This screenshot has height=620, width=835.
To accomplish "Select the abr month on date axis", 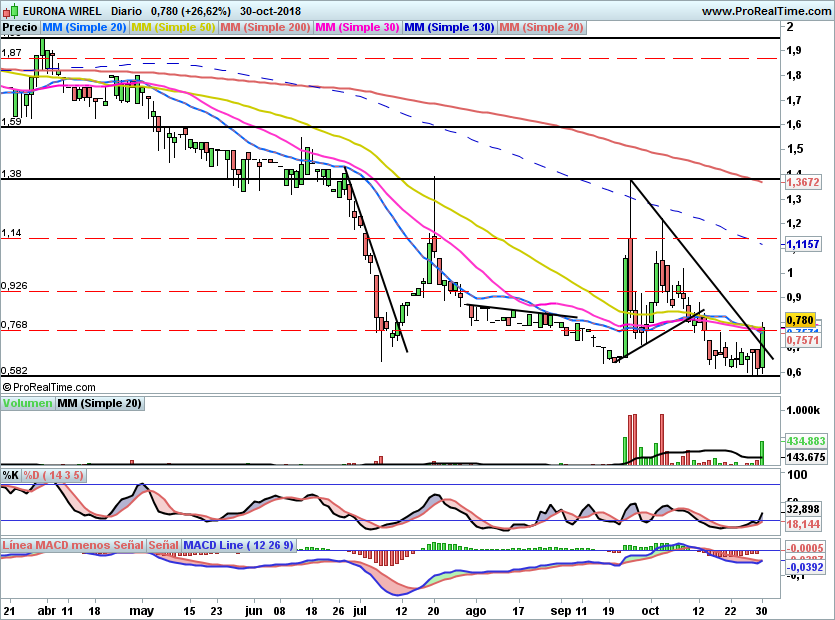I will click(46, 611).
